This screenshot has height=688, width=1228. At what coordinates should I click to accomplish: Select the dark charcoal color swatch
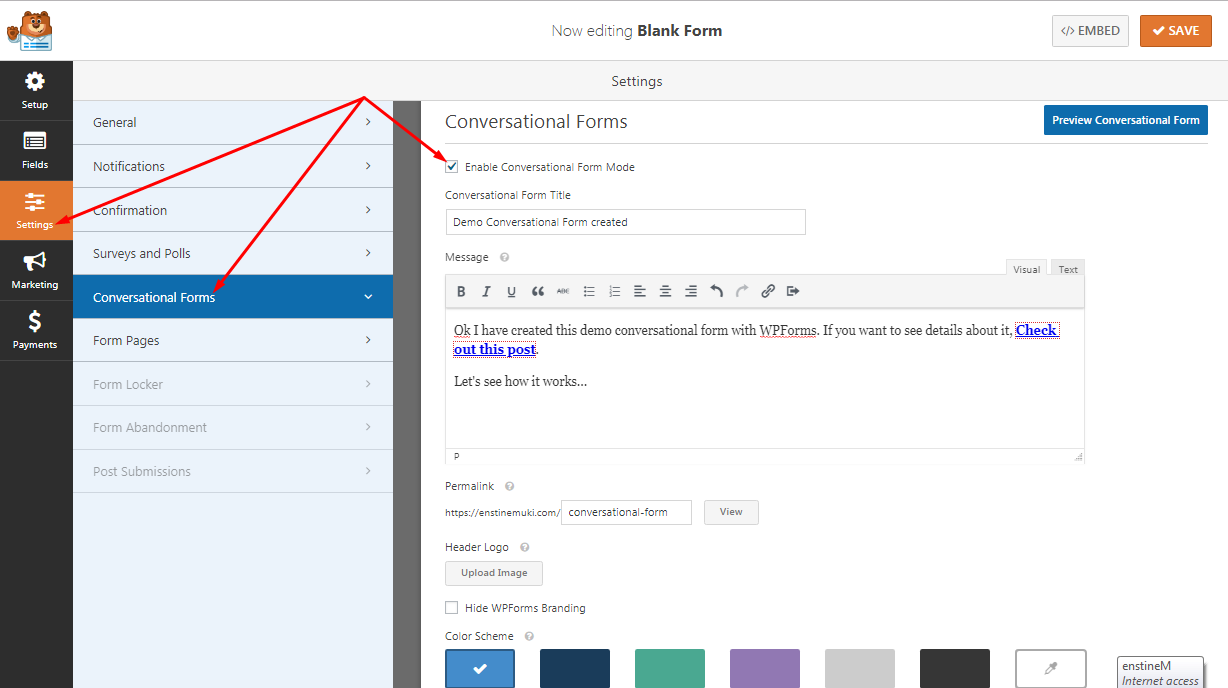click(x=955, y=668)
